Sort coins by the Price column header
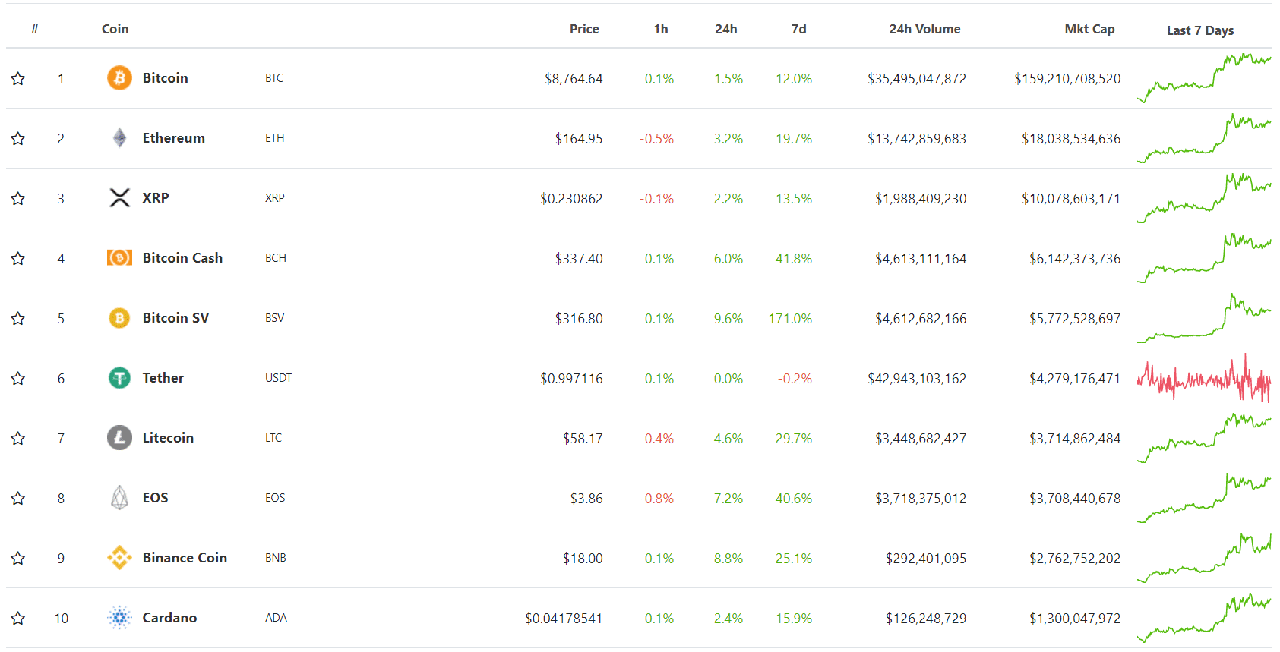The height and width of the screenshot is (652, 1280). (584, 29)
